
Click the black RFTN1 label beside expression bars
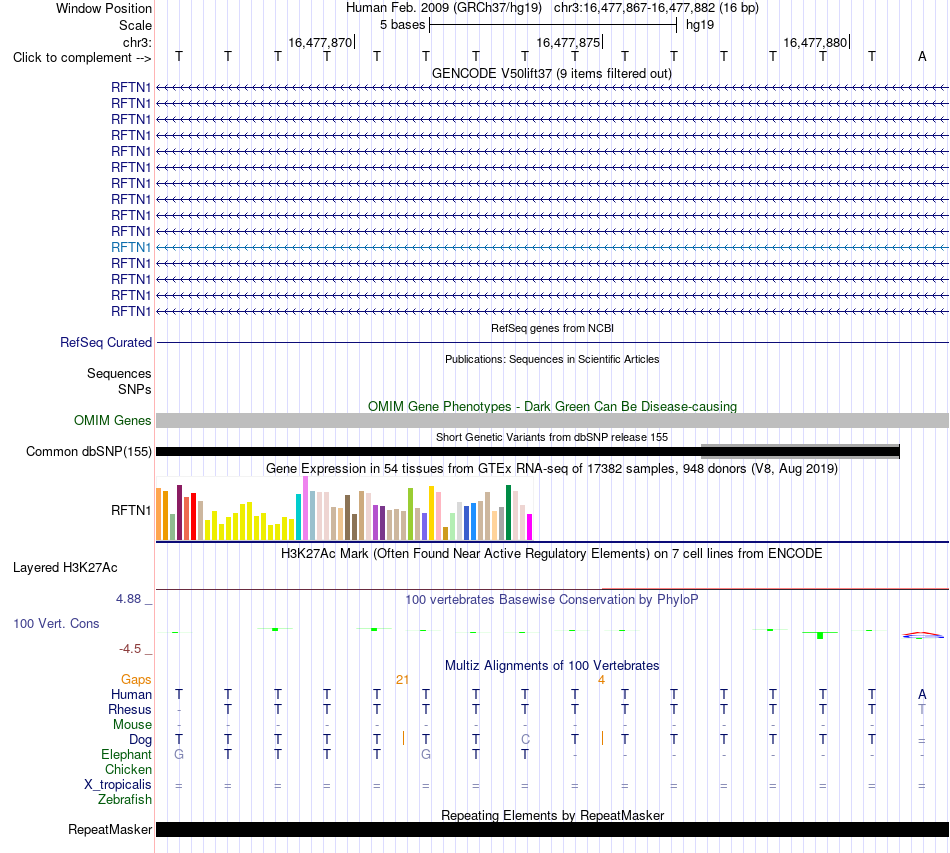[x=131, y=510]
